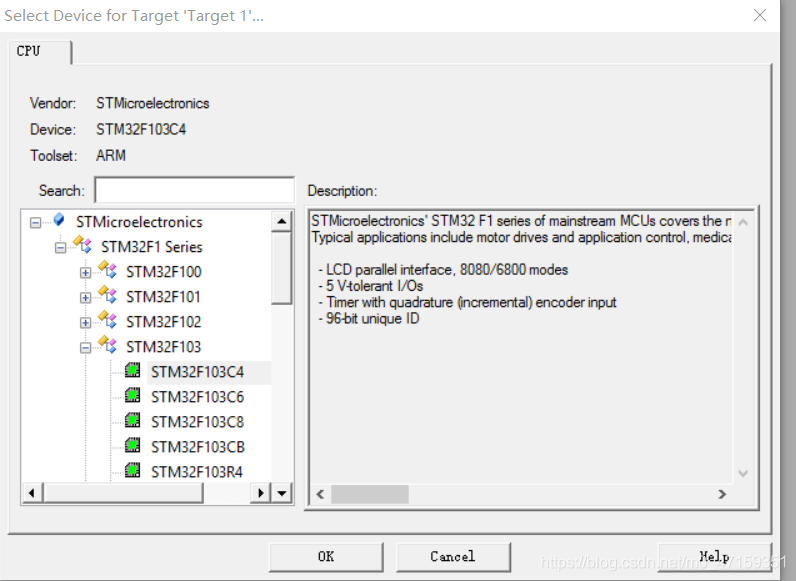796x581 pixels.
Task: Select the STM32F103CB device
Action: pyautogui.click(x=198, y=447)
